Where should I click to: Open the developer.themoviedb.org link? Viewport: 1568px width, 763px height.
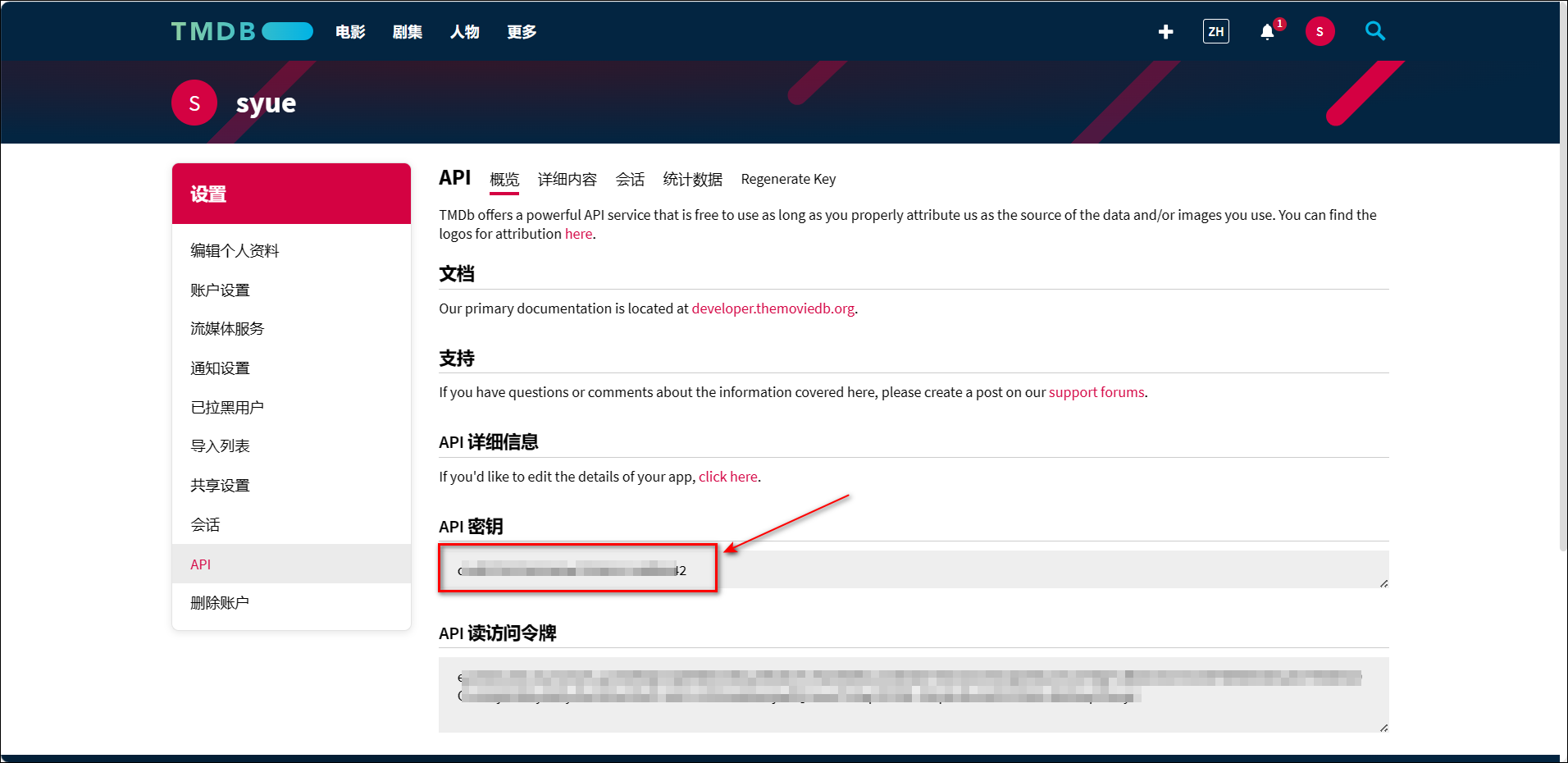pos(773,308)
